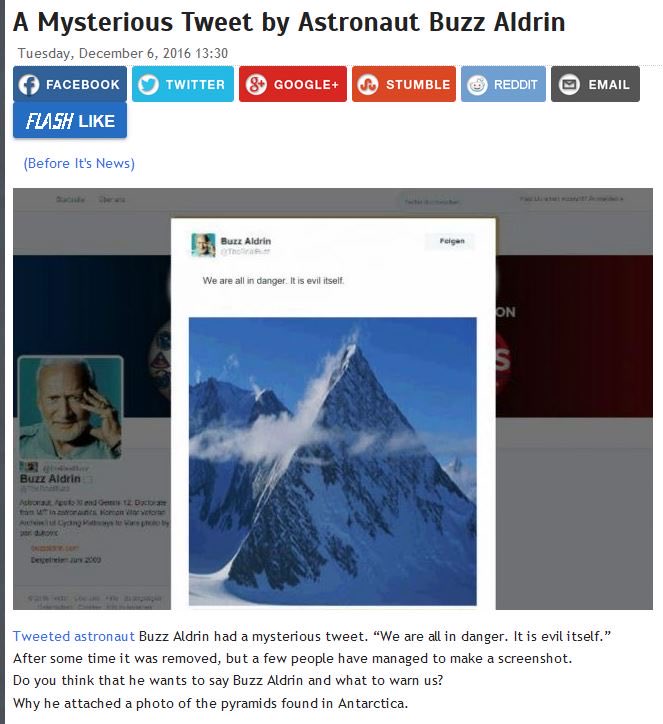Click the Email envelope icon

[569, 85]
